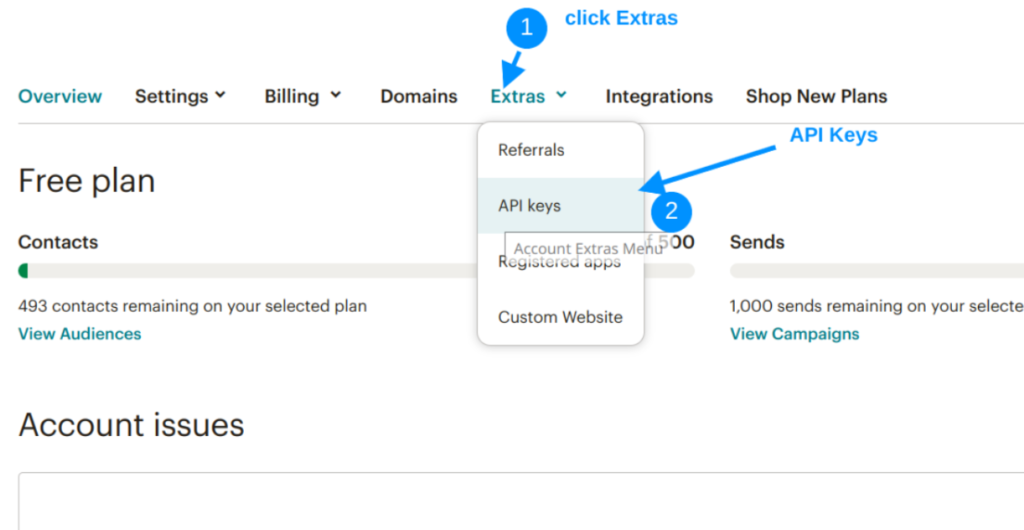The width and height of the screenshot is (1024, 530).
Task: Choose API keys in the Extras menu
Action: tap(530, 206)
